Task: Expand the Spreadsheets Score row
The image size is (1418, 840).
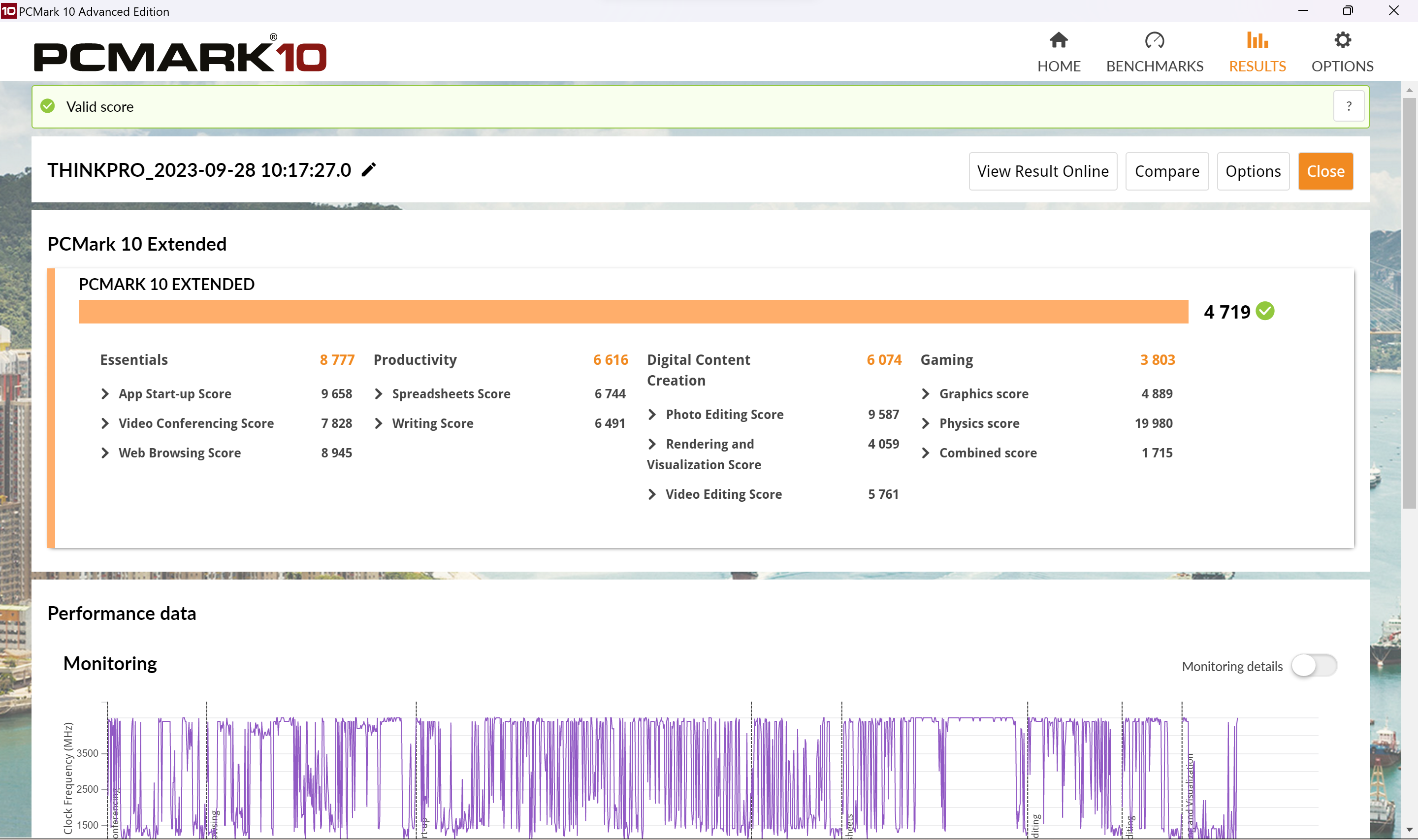Action: point(379,394)
